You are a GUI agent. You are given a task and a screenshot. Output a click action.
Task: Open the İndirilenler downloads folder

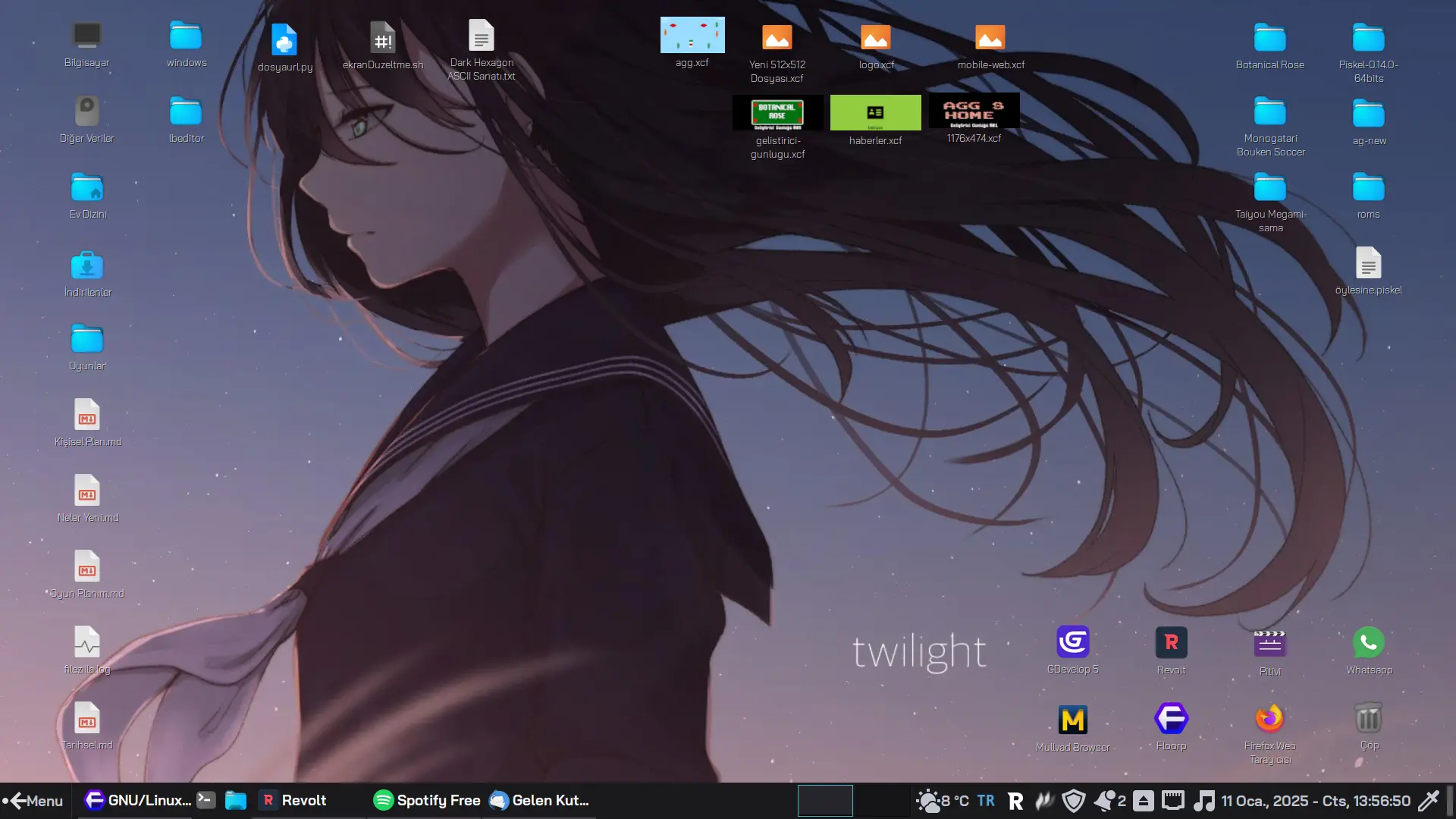click(x=87, y=273)
